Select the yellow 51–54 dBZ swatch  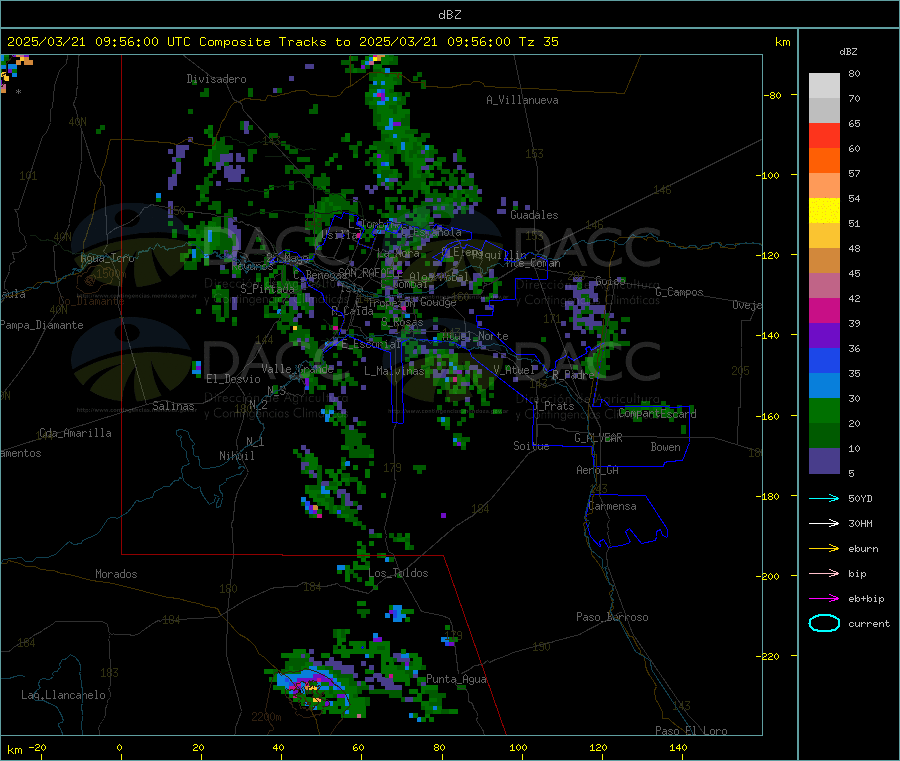pyautogui.click(x=824, y=211)
